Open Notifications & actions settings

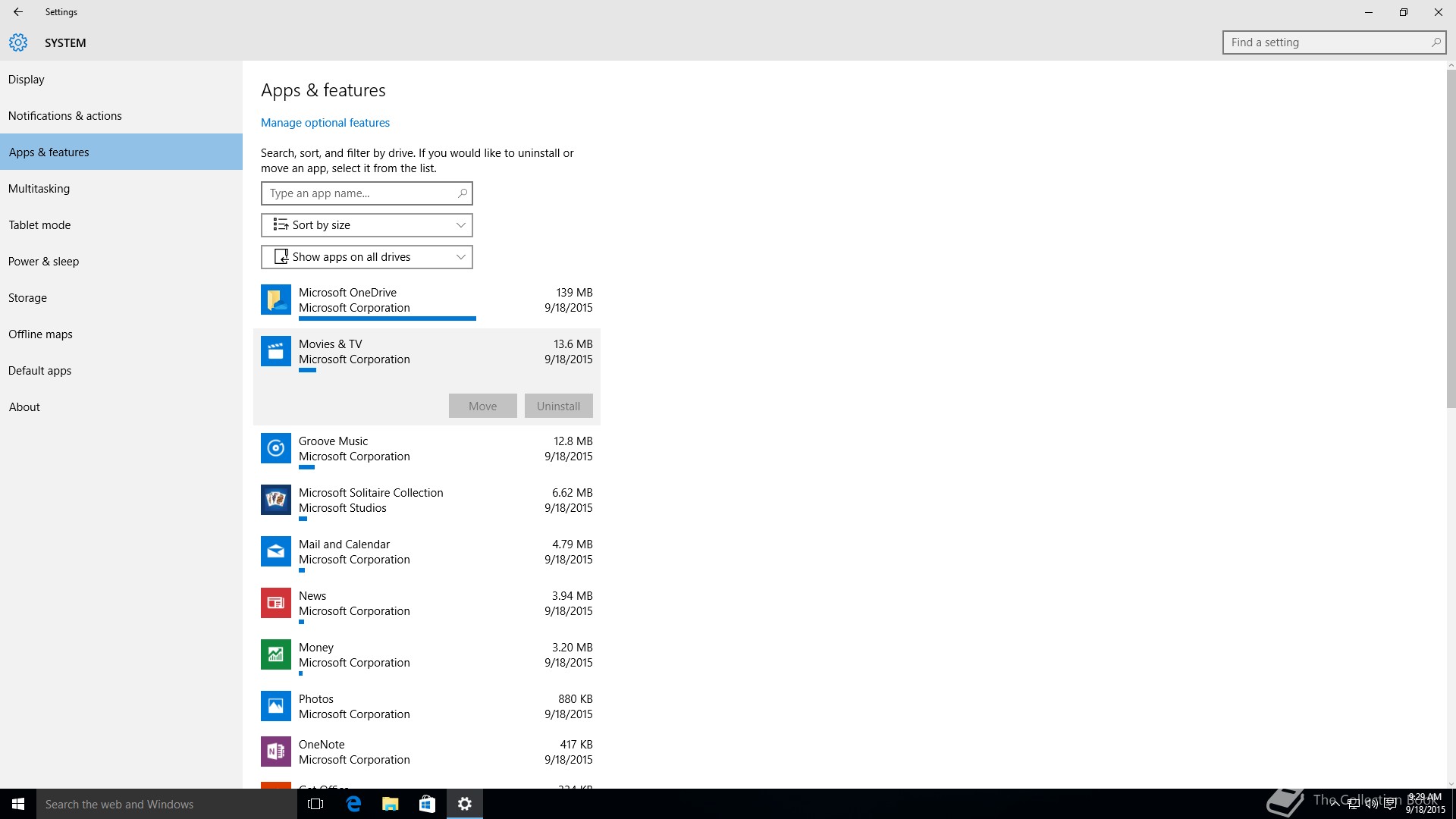click(x=121, y=116)
